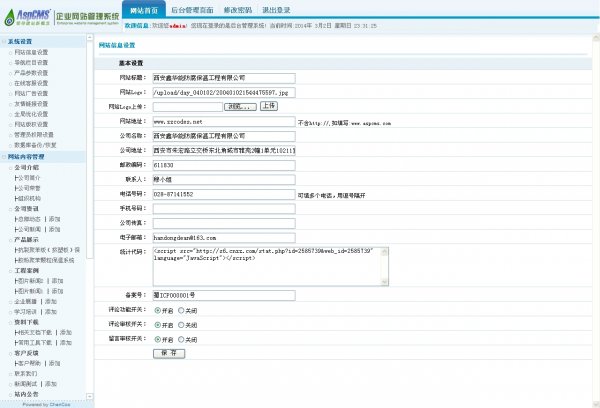Click the 公司名称 input field
Viewport: 600px width, 408px height.
coord(224,136)
